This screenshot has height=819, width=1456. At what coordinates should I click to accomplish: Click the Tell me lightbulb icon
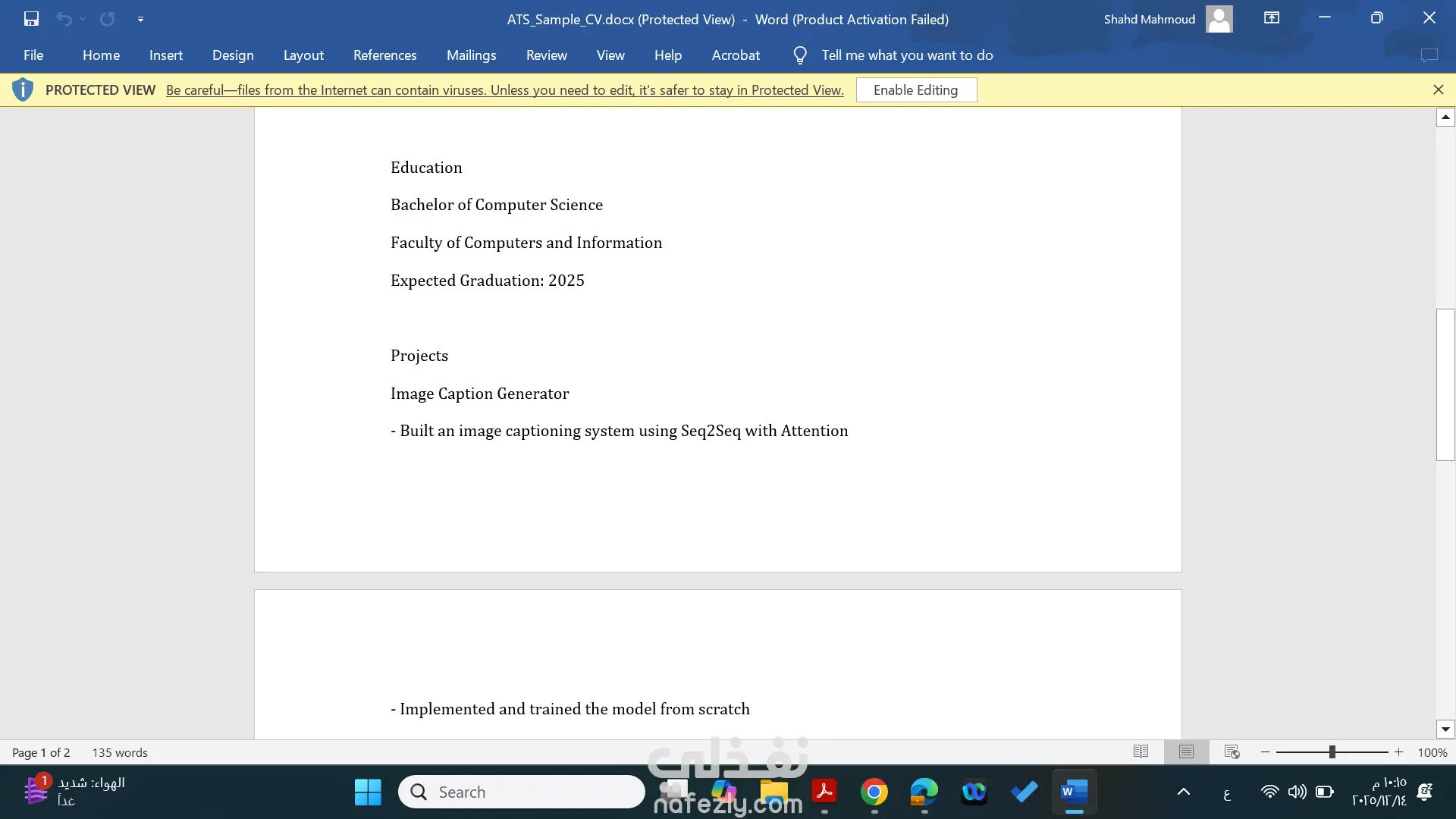coord(799,55)
